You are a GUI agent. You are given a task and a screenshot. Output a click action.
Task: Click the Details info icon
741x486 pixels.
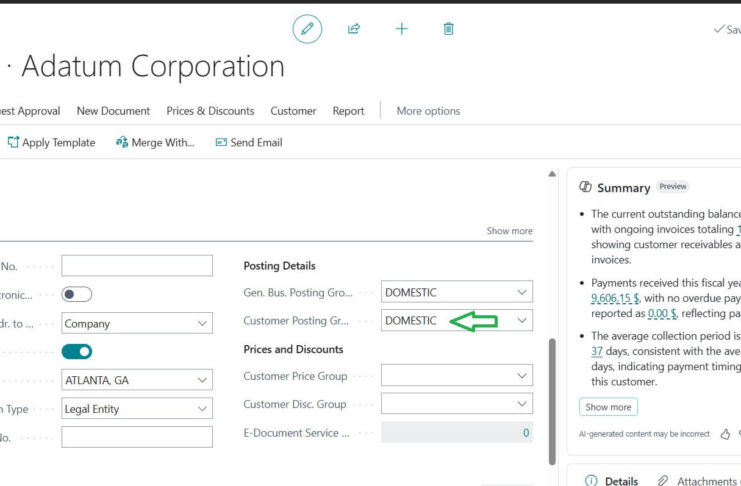(x=591, y=480)
